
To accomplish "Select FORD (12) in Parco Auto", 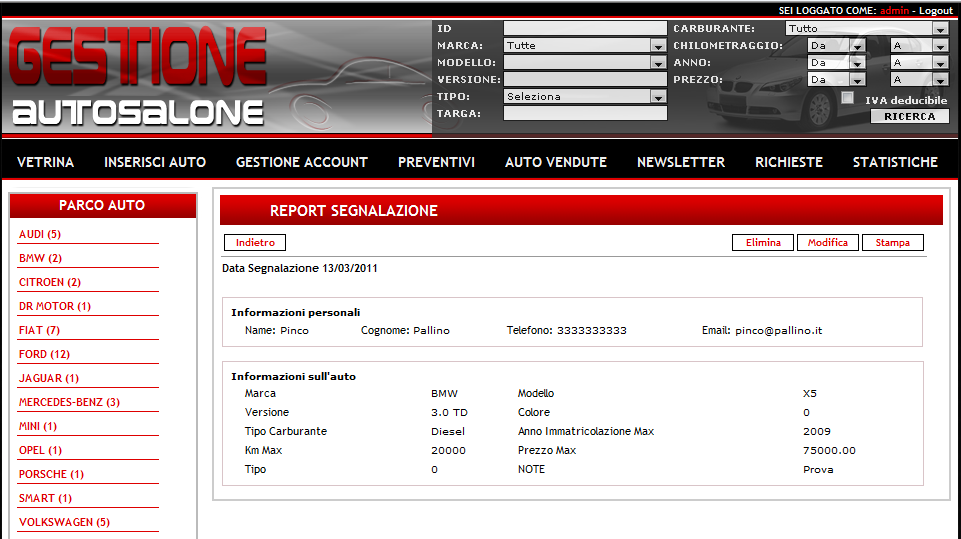I will coord(44,354).
